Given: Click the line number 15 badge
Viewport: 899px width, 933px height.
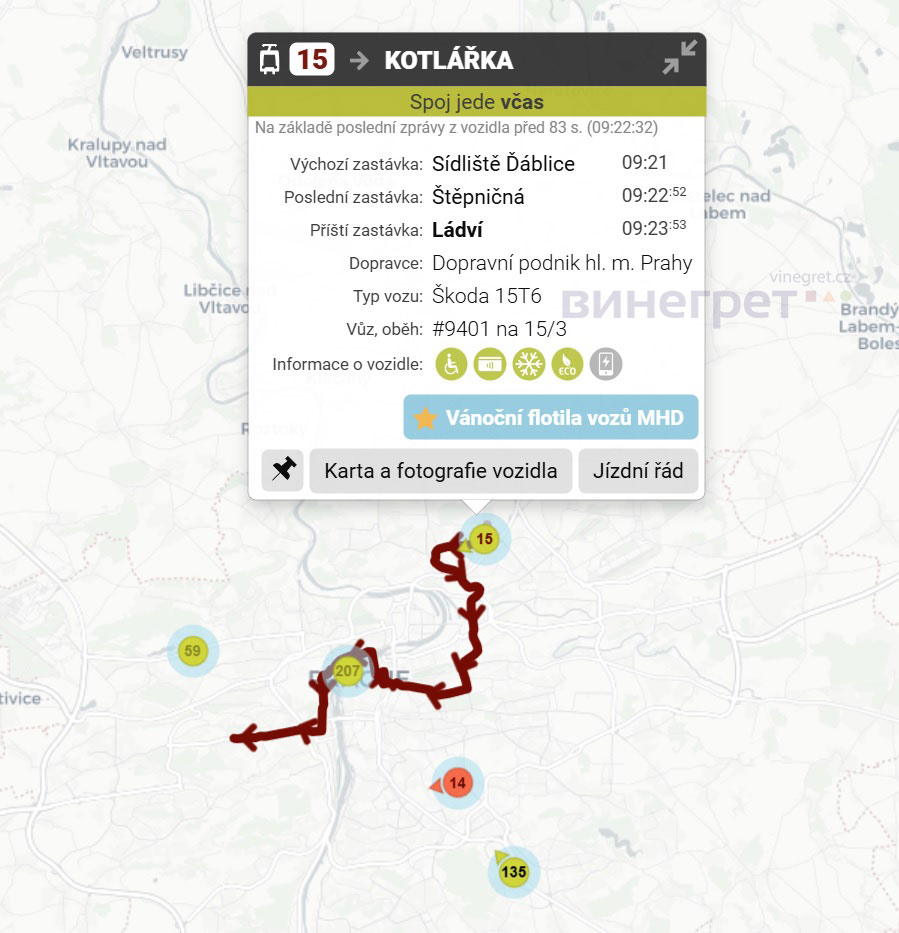Looking at the screenshot, I should click(311, 59).
